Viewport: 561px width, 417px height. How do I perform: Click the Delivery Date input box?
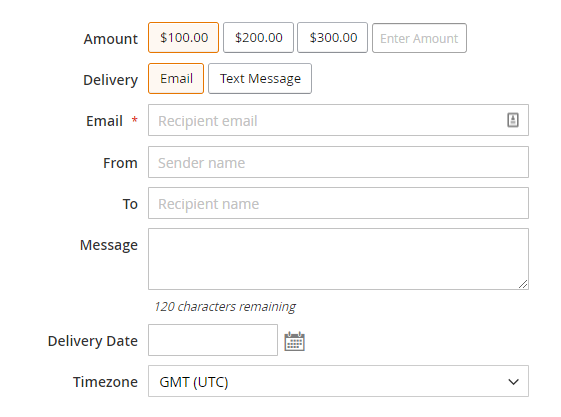click(213, 340)
